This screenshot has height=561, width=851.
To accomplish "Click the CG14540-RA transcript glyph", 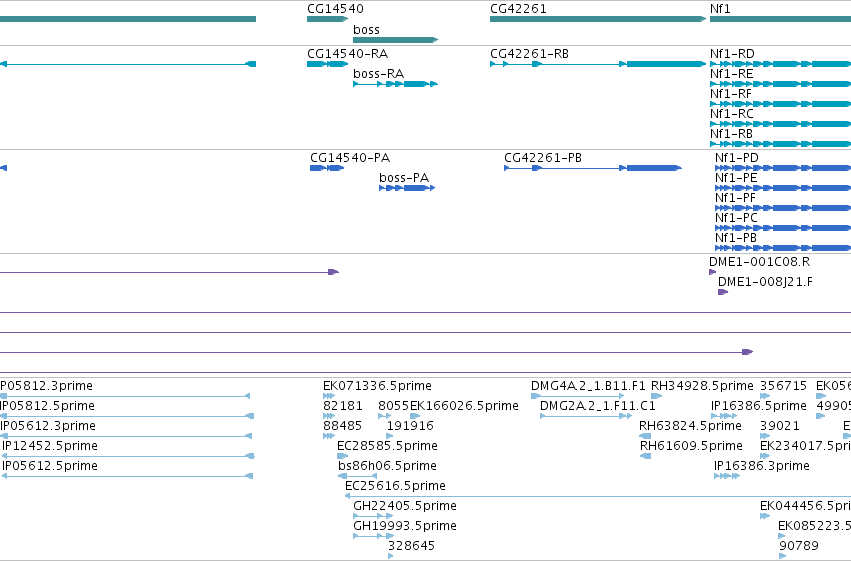I will point(327,64).
